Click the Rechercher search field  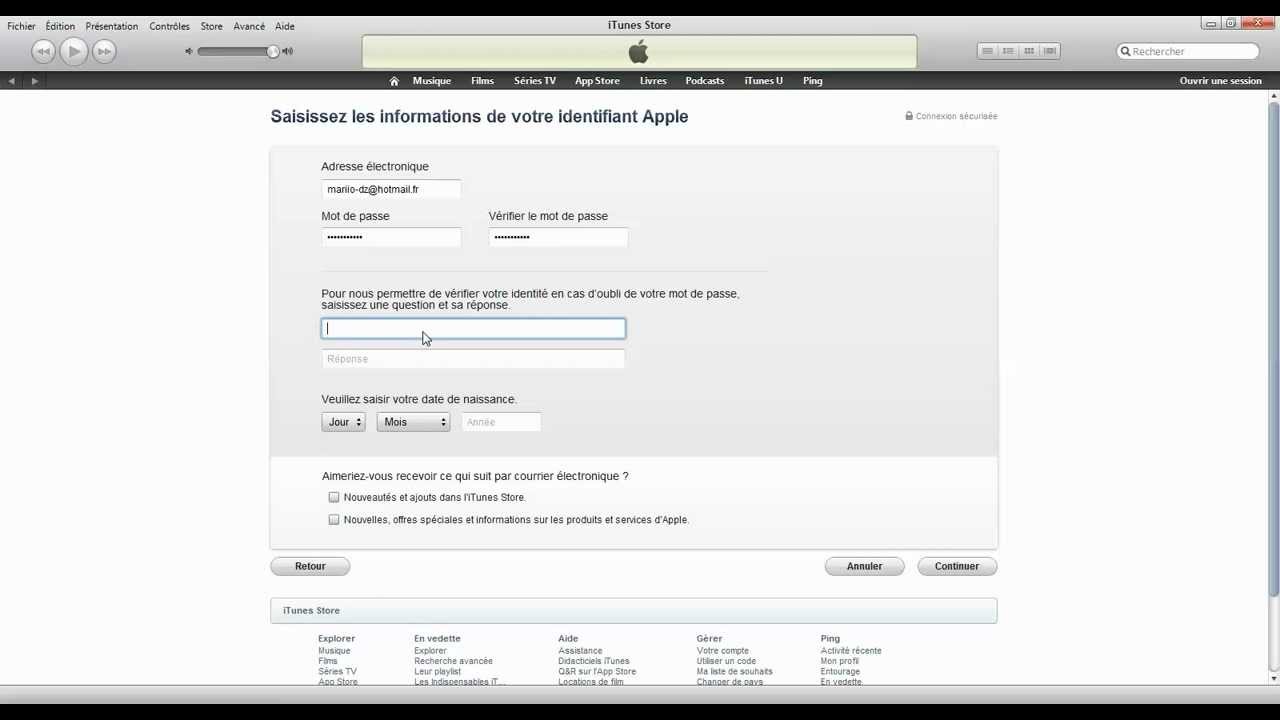(x=1188, y=51)
